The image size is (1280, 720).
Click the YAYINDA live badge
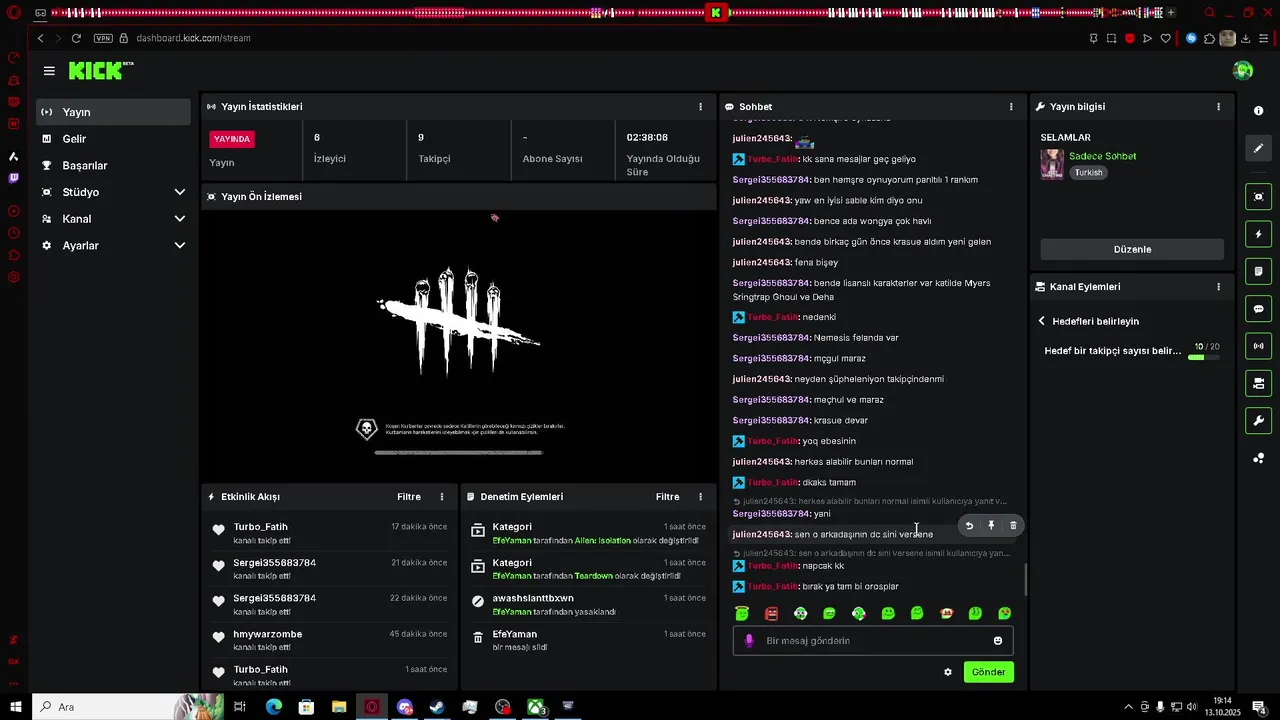[x=232, y=139]
